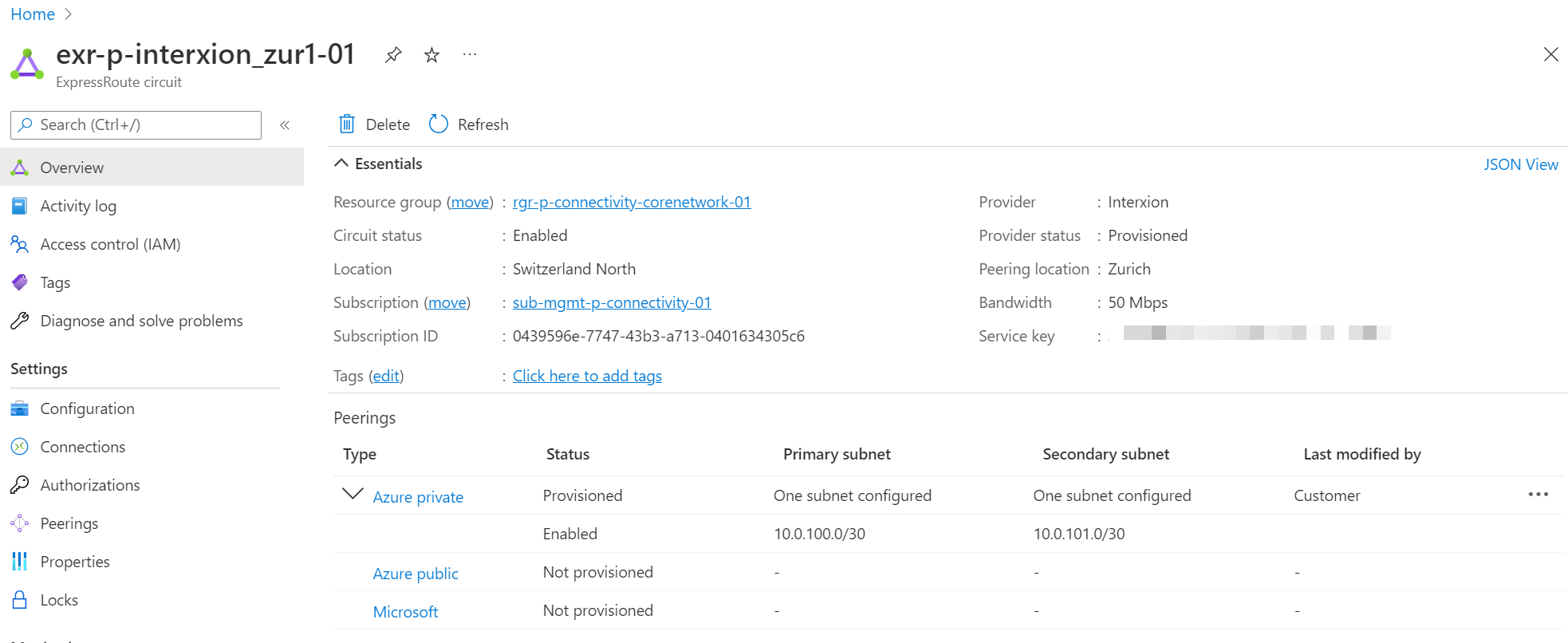The width and height of the screenshot is (1568, 643).
Task: Open the Configuration settings
Action: pyautogui.click(x=87, y=408)
